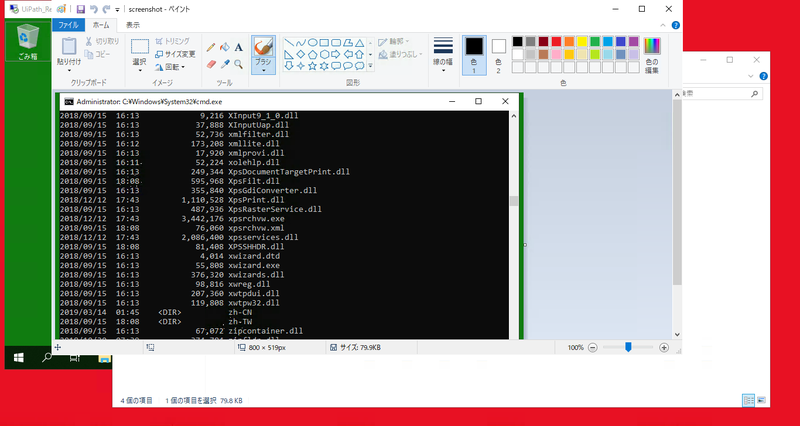Screen dimensions: 800x426
Task: Select the Recycle Bin (ごみ箱) desktop icon
Action: [x=28, y=42]
